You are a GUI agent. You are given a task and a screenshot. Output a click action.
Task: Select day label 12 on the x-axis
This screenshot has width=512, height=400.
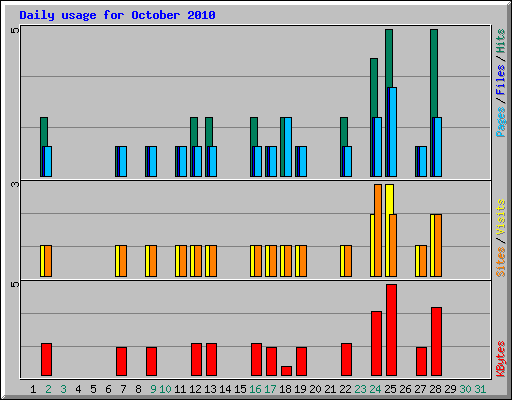(x=195, y=389)
